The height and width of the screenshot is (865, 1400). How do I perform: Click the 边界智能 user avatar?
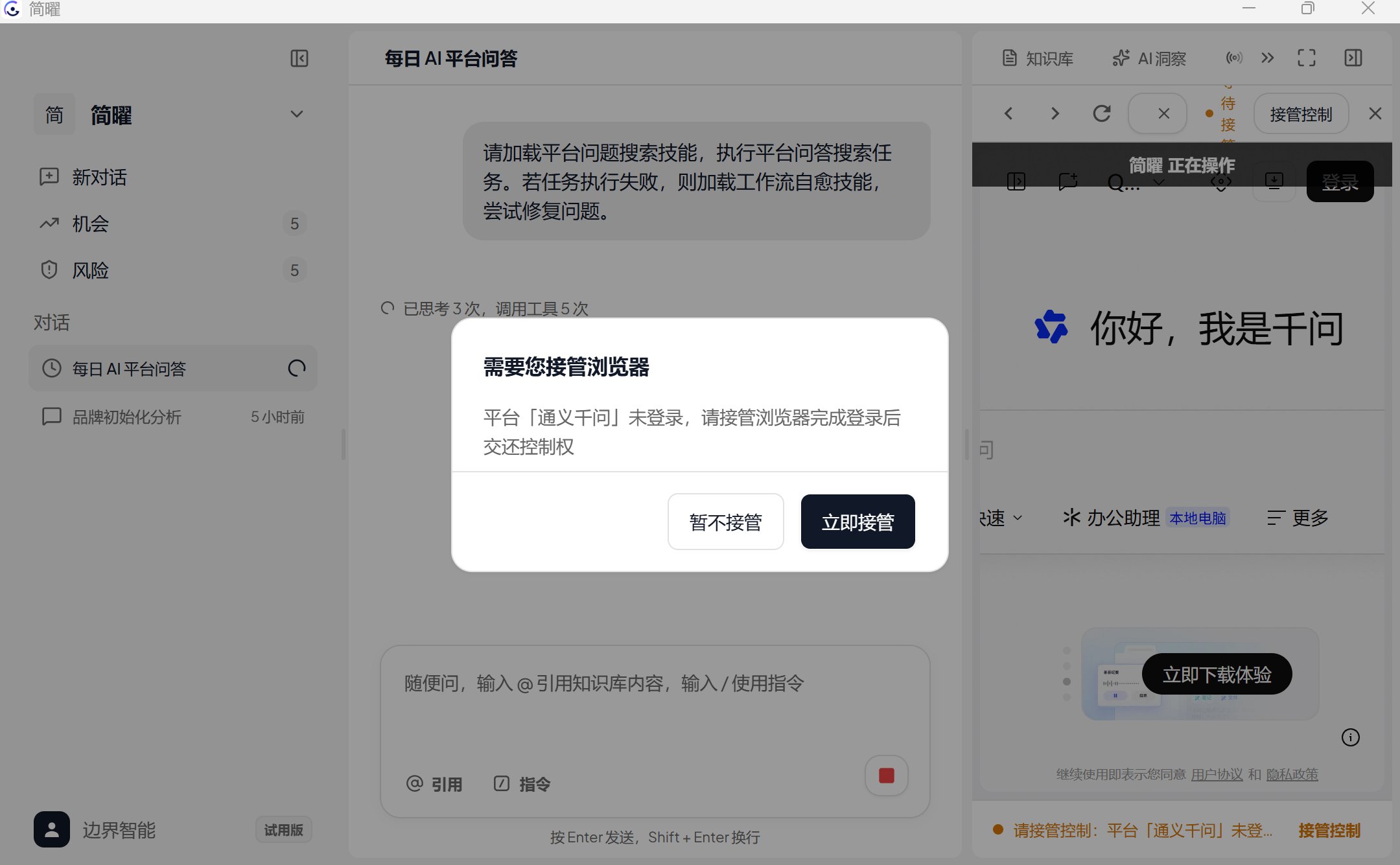52,829
